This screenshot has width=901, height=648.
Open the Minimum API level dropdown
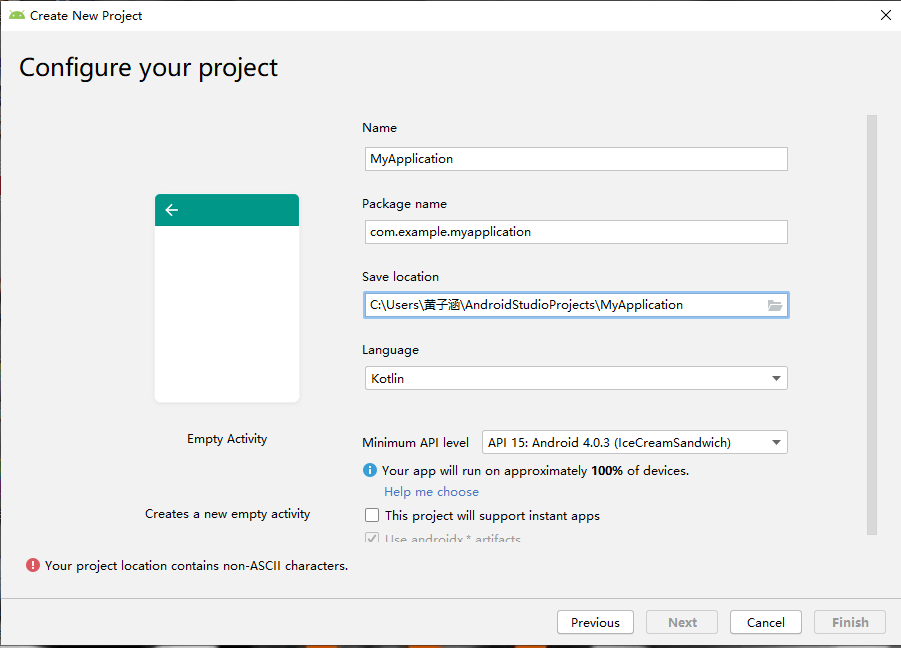point(776,442)
